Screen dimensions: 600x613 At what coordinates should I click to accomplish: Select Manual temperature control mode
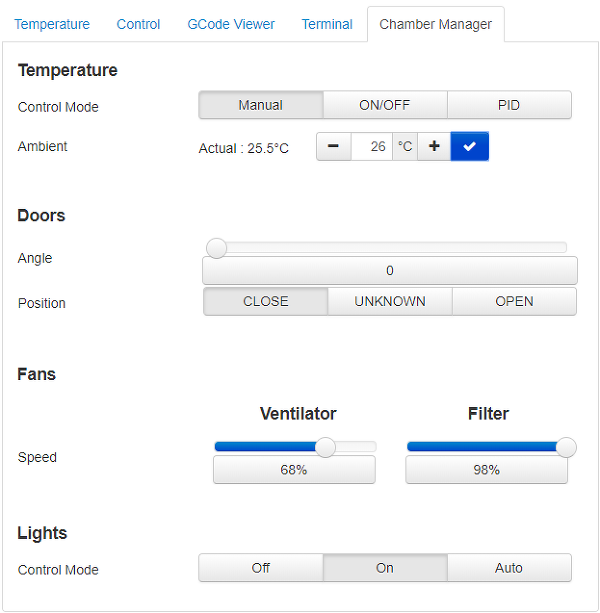point(261,105)
